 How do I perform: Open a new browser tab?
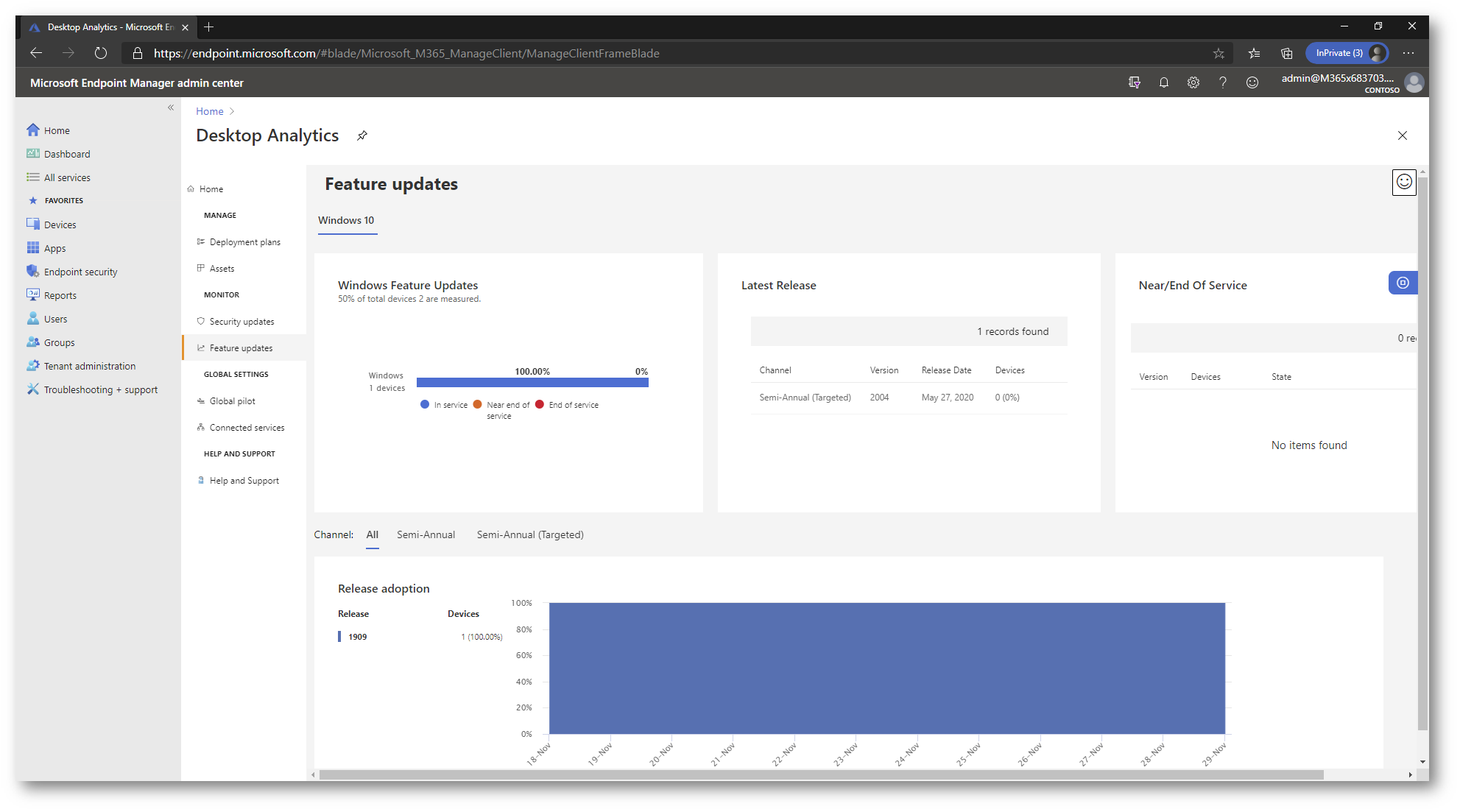point(209,27)
